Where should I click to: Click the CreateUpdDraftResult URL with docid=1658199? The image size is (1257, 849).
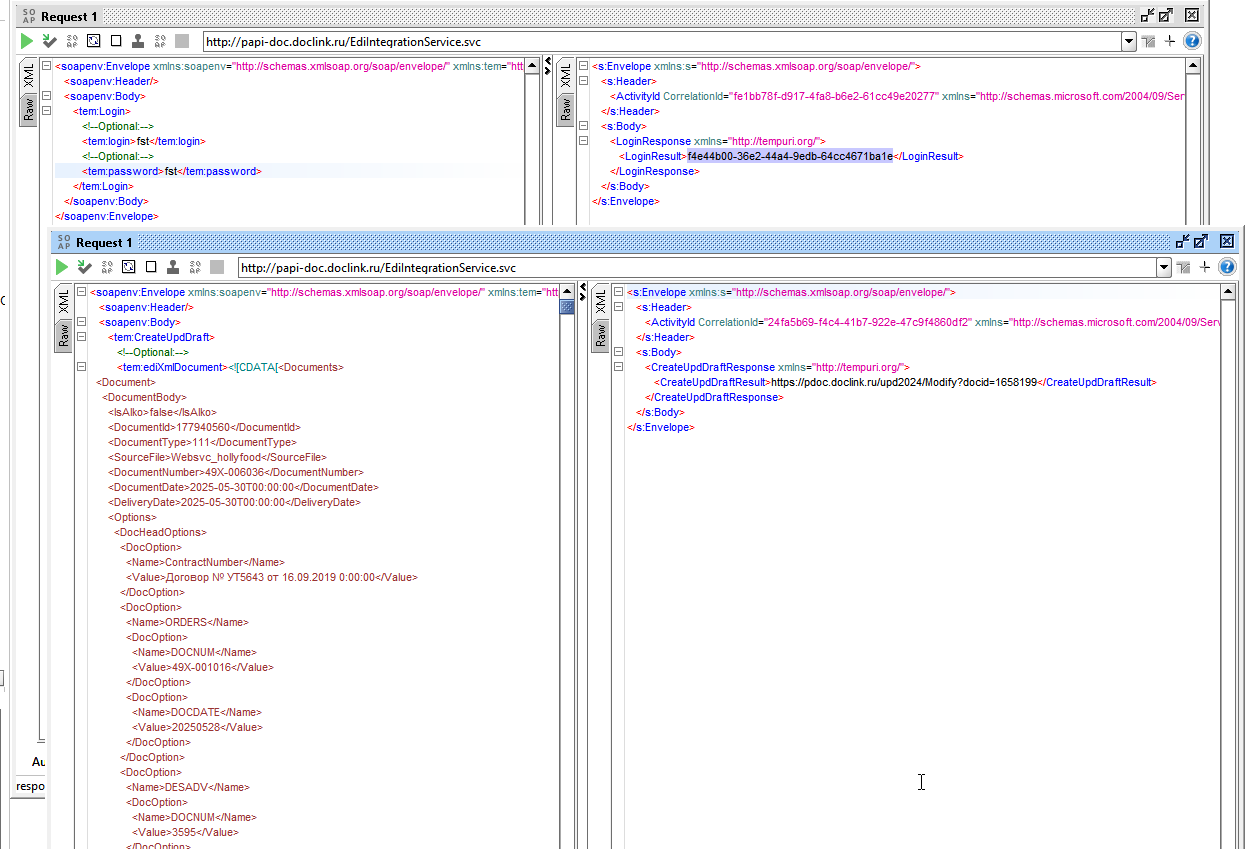pos(903,382)
